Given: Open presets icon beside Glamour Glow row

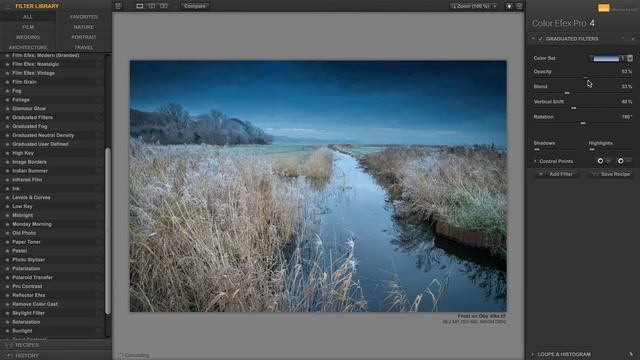Looking at the screenshot, I should pos(99,109).
